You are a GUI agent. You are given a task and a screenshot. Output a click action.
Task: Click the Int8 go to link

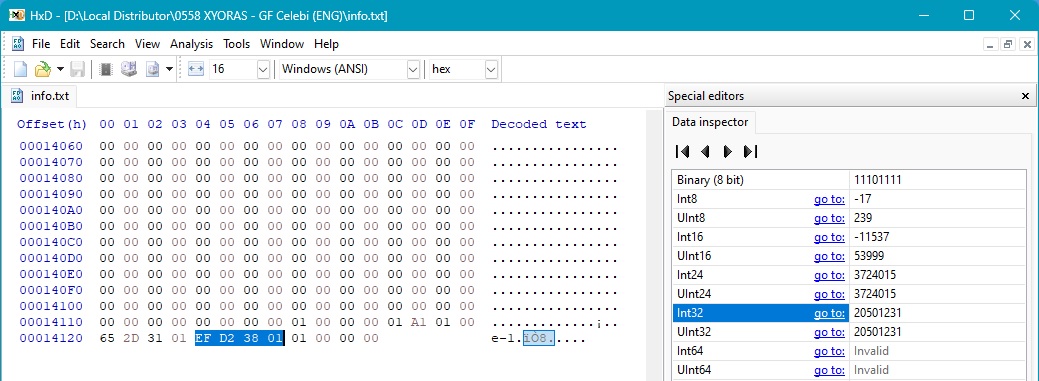pos(829,199)
